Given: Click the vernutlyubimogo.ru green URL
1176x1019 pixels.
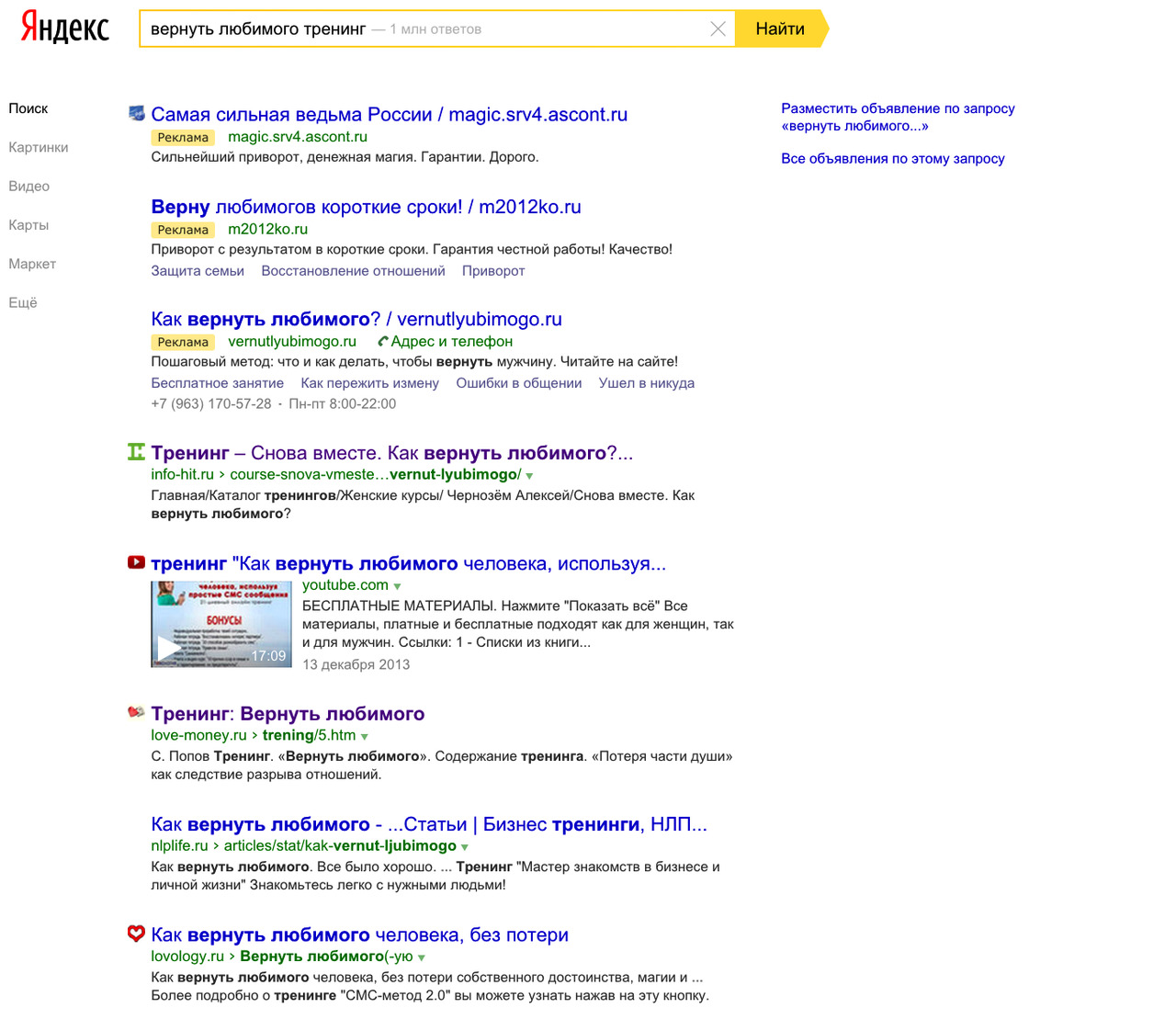Looking at the screenshot, I should coord(292,342).
